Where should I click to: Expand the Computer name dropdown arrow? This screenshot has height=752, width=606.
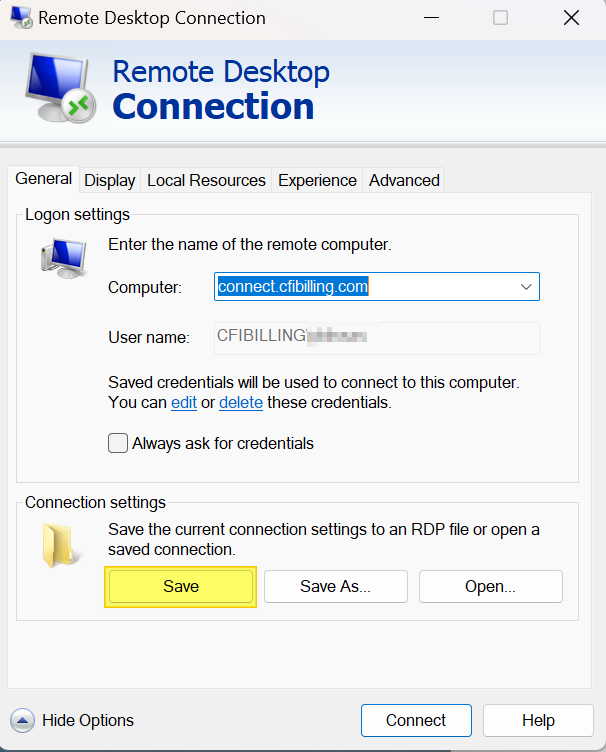[x=526, y=287]
